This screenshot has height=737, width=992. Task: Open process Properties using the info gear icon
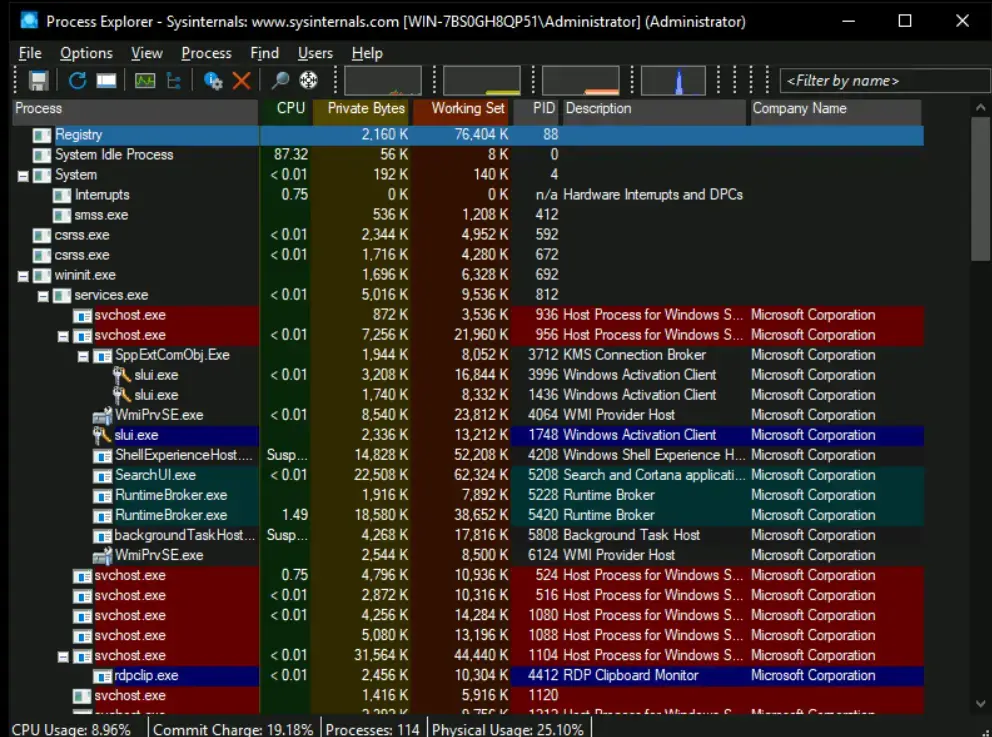tap(213, 80)
